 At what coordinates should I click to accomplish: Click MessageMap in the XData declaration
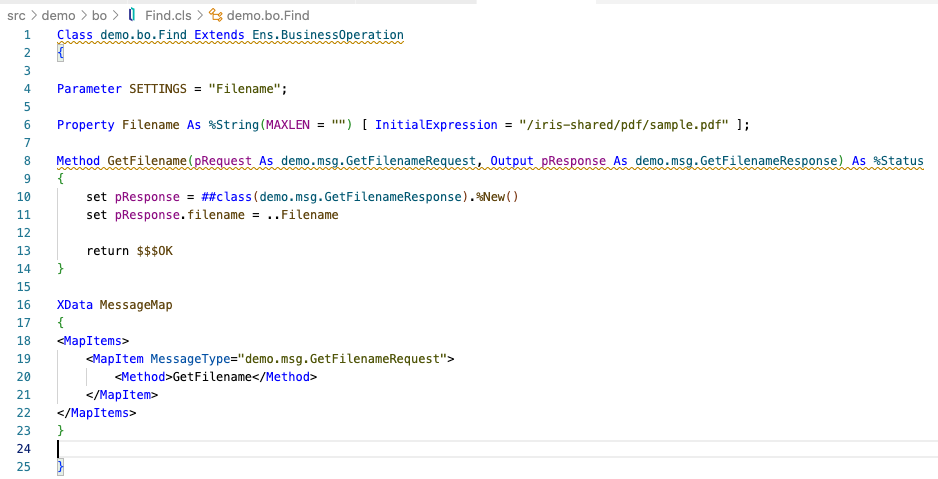[x=136, y=304]
